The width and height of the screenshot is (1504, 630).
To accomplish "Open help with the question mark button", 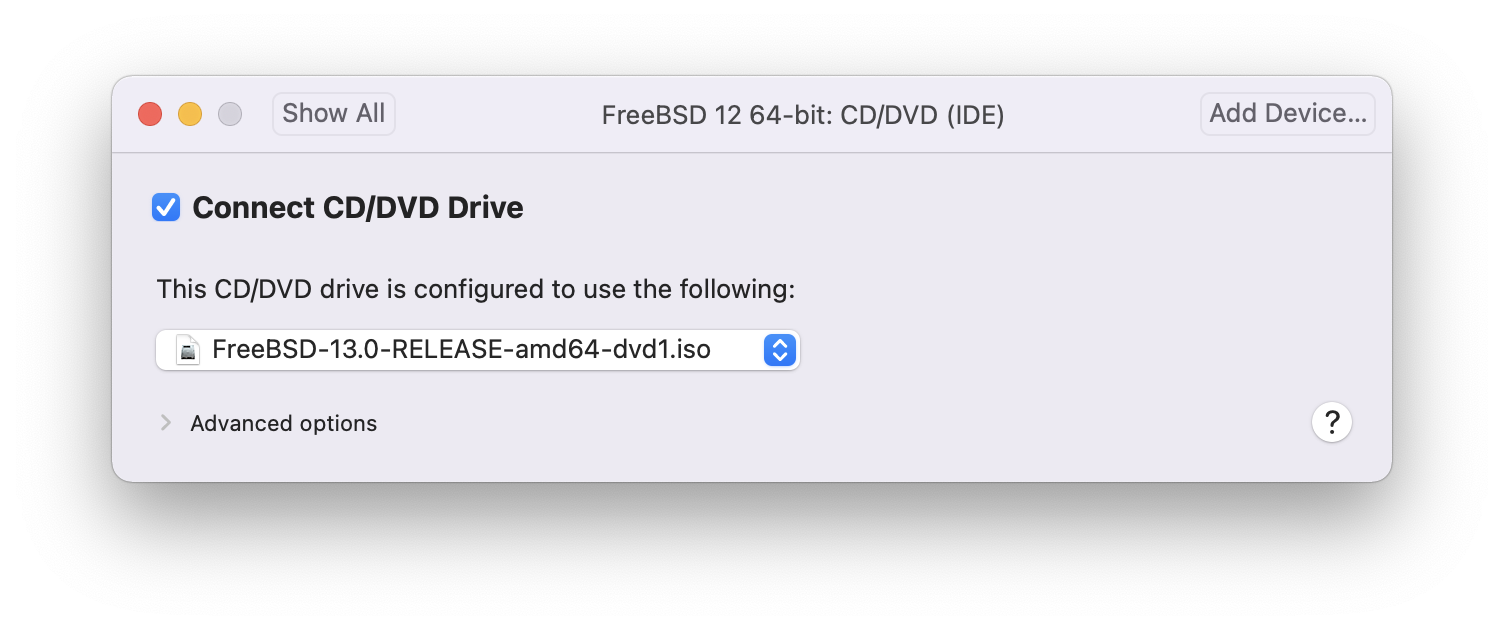I will pos(1331,422).
